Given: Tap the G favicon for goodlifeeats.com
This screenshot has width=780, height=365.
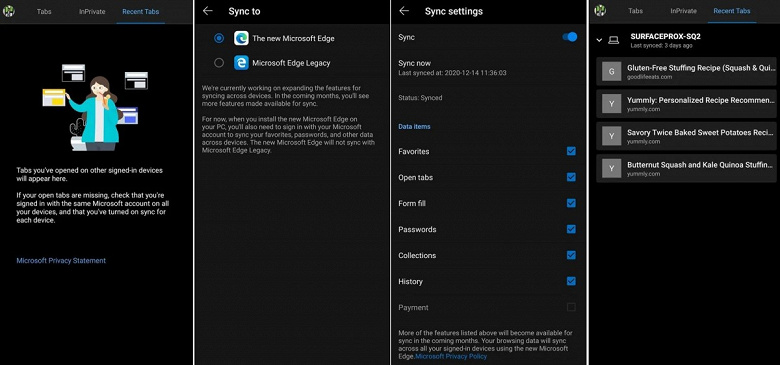Looking at the screenshot, I should [x=611, y=72].
